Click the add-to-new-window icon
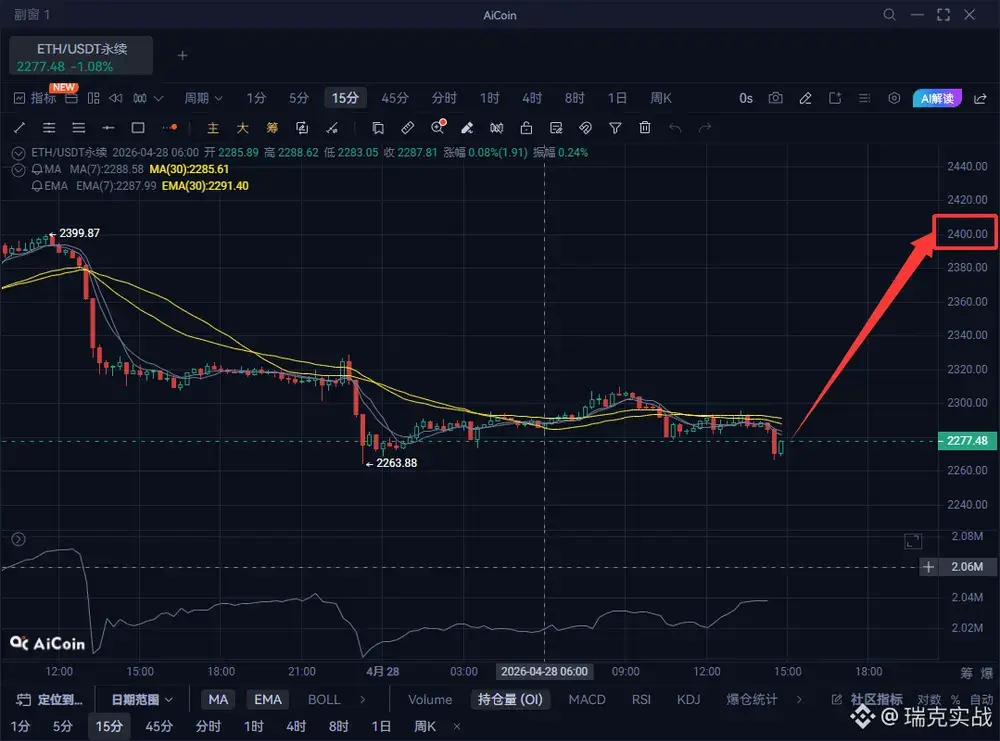1000x741 pixels. coord(835,98)
